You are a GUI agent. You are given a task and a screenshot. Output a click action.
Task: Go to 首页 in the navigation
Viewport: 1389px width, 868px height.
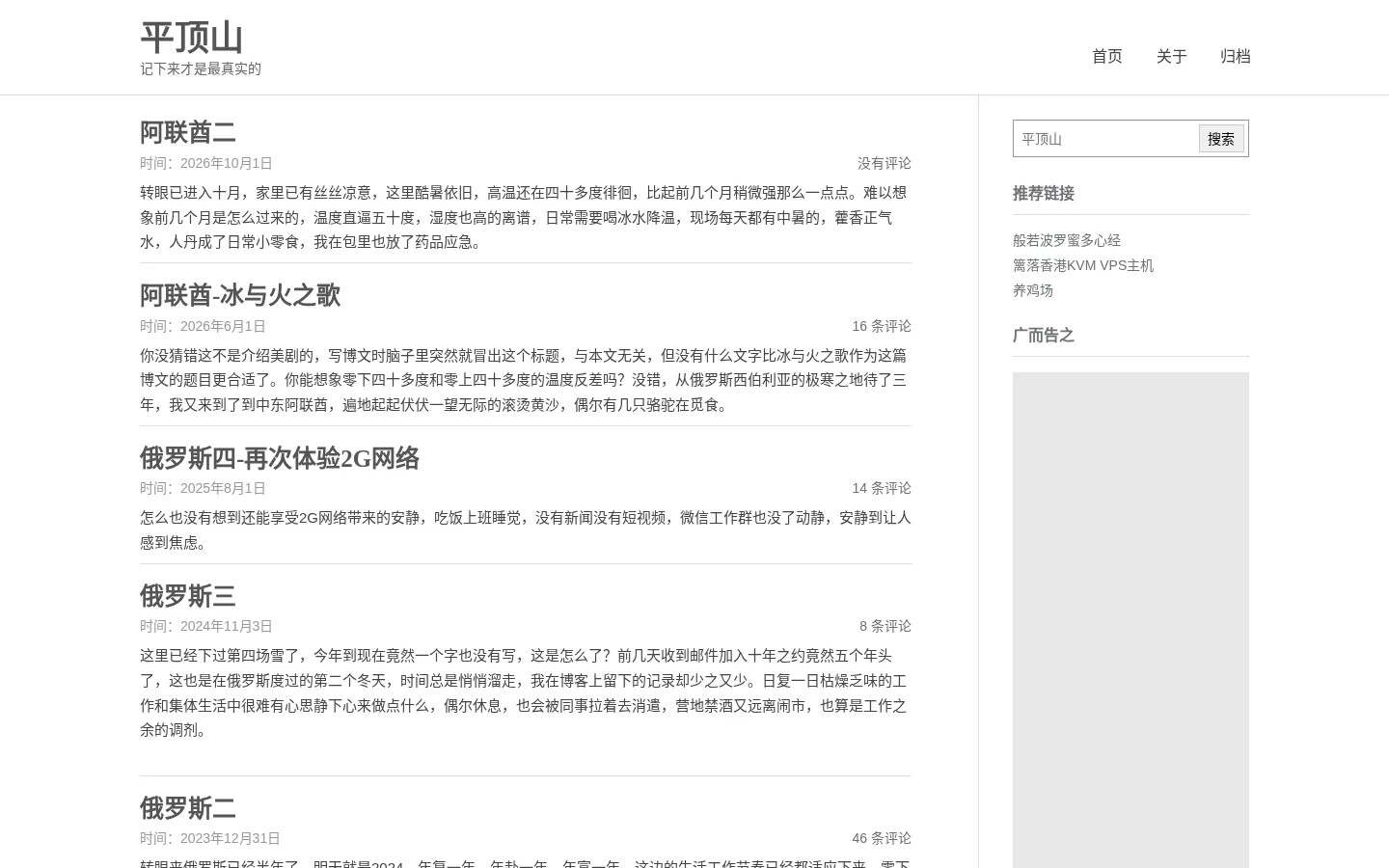tap(1107, 56)
